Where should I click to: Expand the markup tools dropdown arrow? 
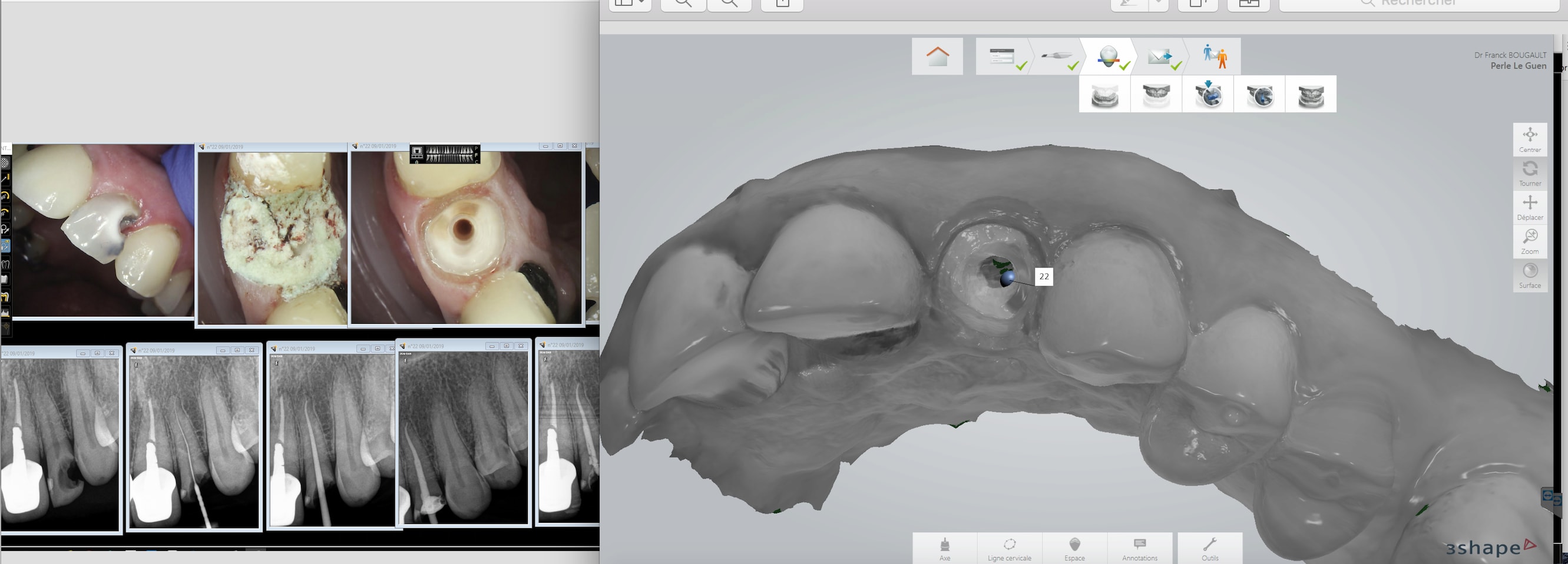pos(1159,4)
